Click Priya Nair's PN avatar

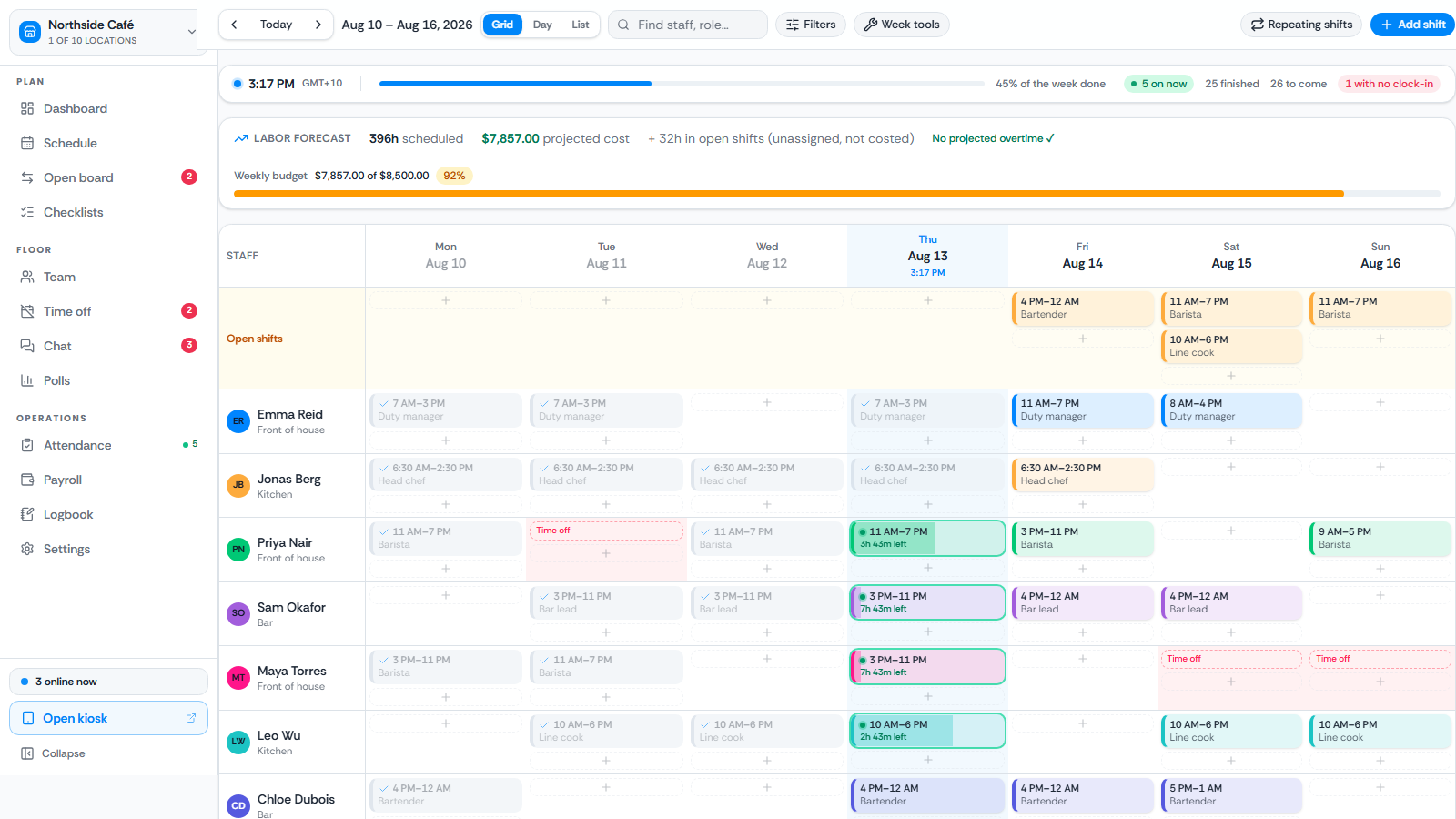tap(238, 550)
